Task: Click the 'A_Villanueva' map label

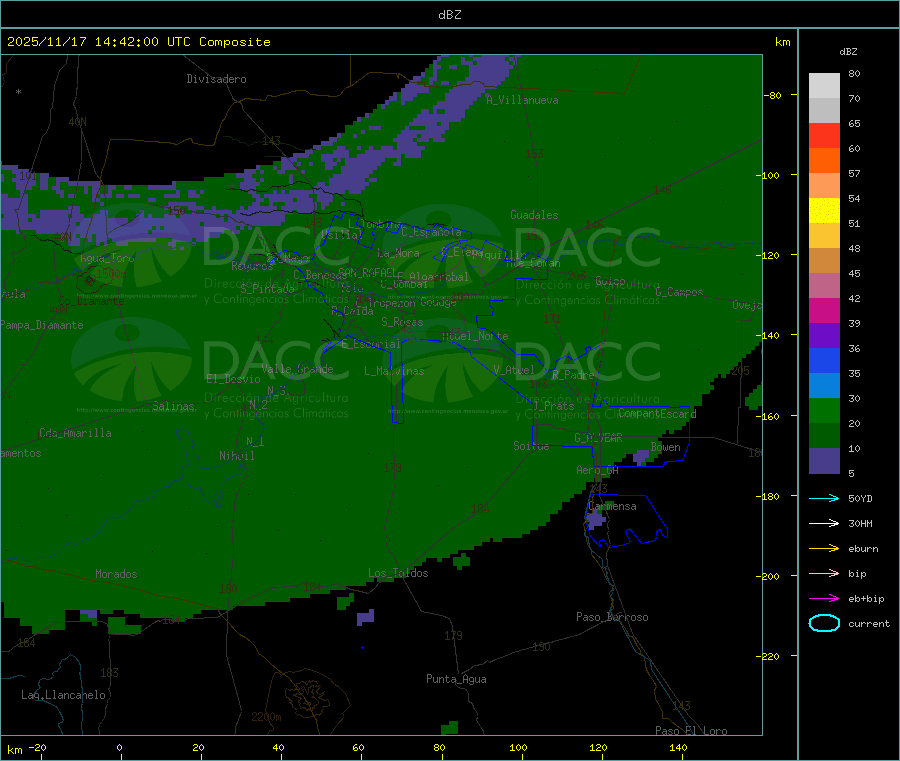Action: coord(522,100)
